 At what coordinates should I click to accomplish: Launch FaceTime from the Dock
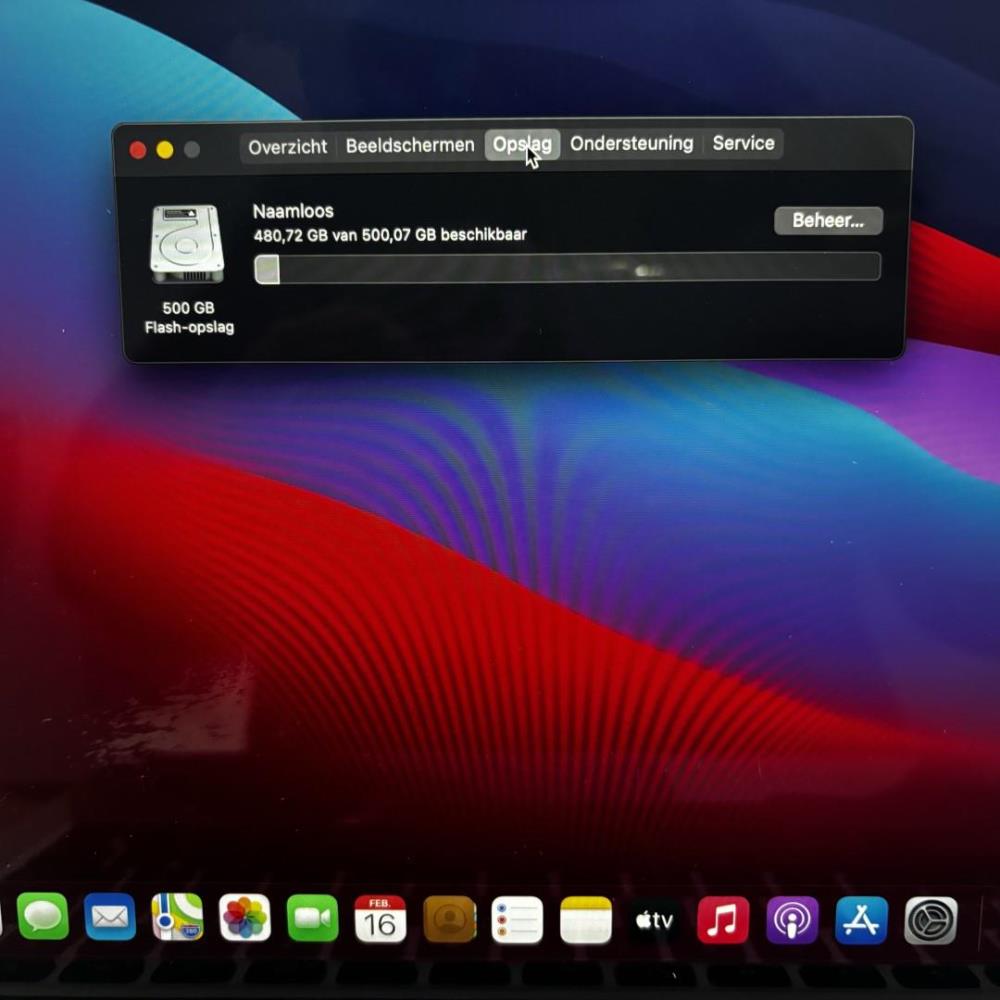click(x=312, y=918)
